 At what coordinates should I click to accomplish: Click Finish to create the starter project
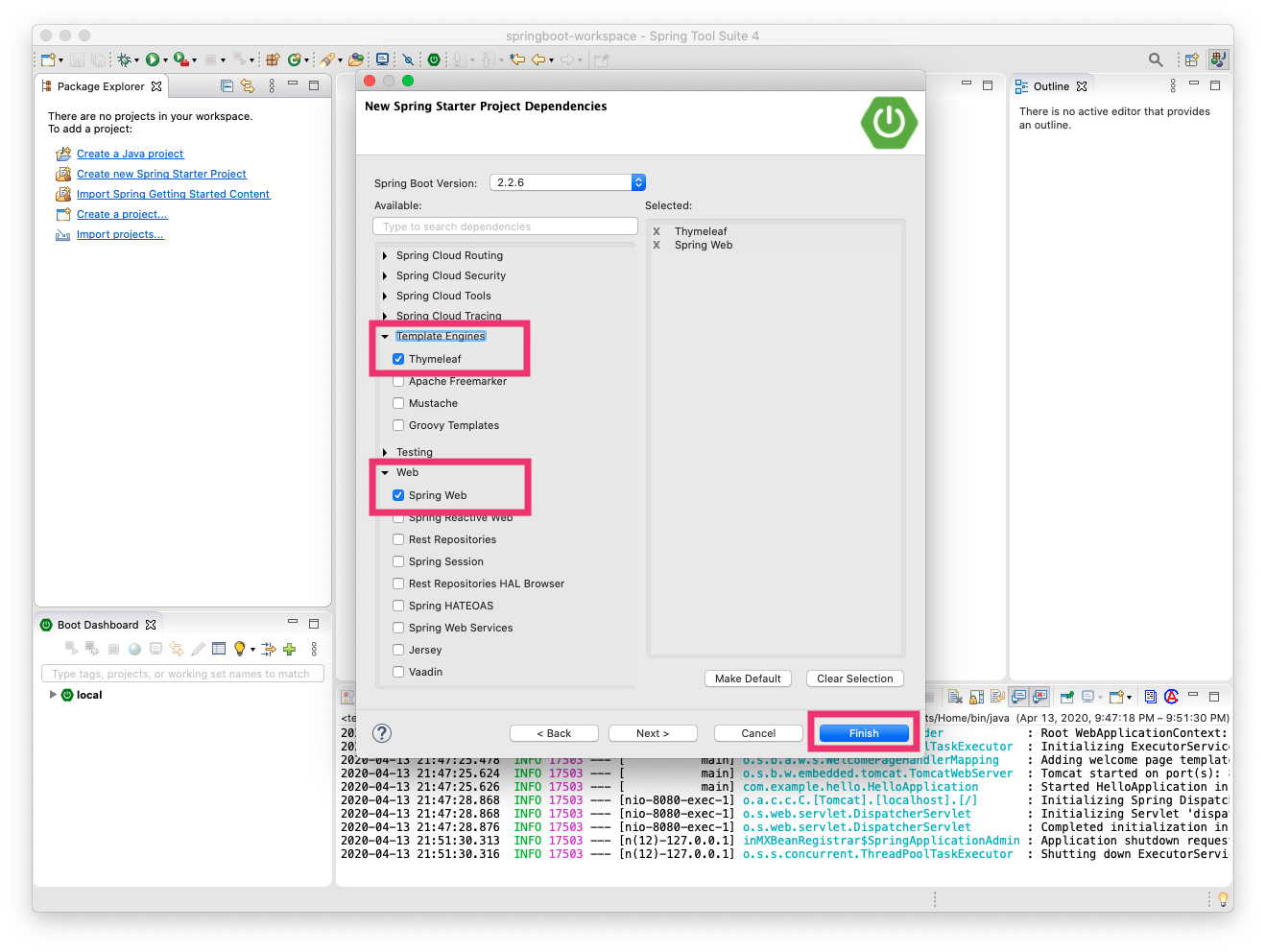(862, 732)
